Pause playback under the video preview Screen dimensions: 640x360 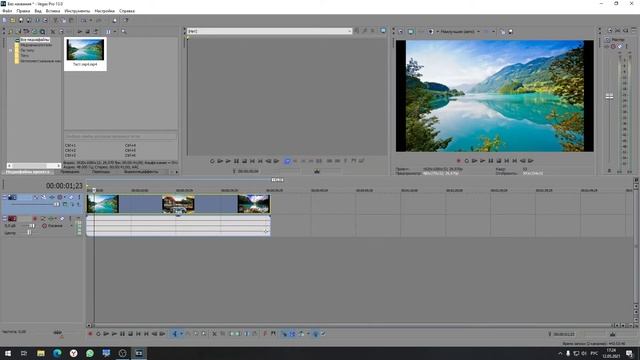coord(491,161)
